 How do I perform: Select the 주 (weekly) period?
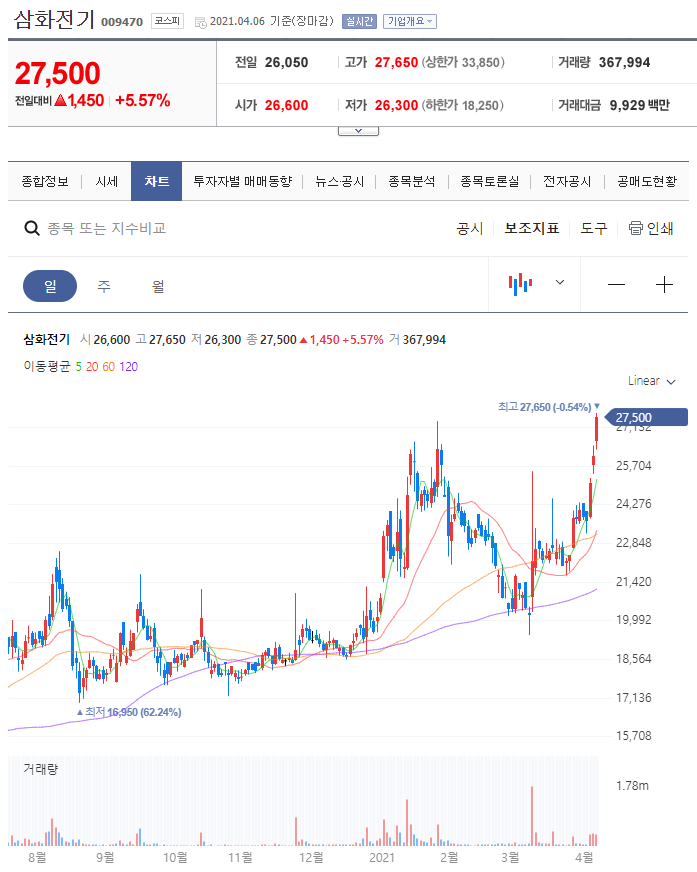pos(104,286)
